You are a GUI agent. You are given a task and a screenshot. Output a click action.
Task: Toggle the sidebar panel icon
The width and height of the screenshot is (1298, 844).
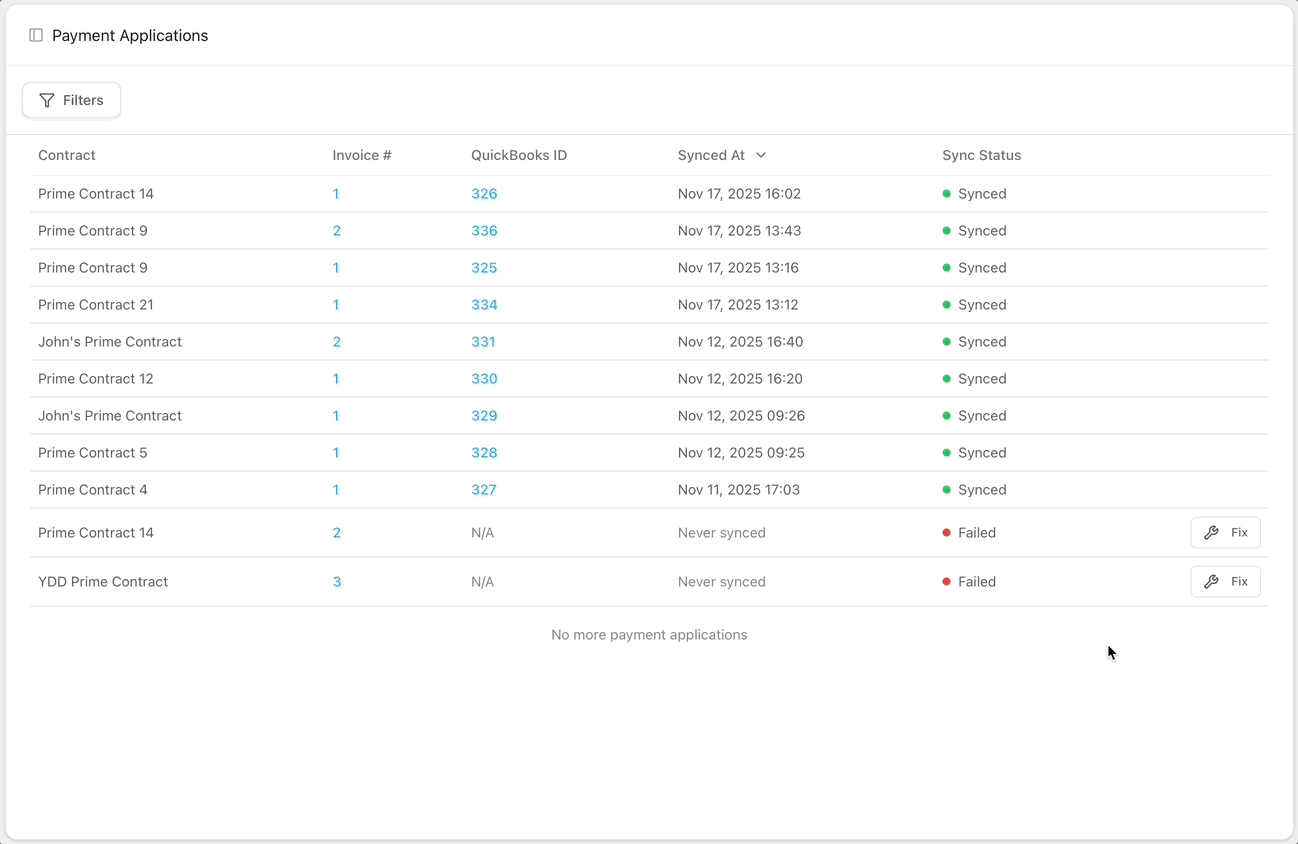[36, 35]
